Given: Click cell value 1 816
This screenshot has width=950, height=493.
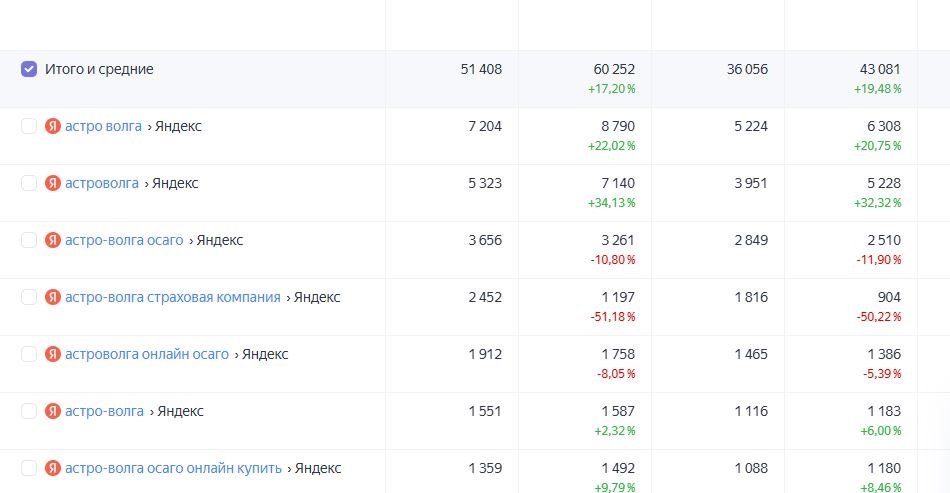Looking at the screenshot, I should pos(751,297).
